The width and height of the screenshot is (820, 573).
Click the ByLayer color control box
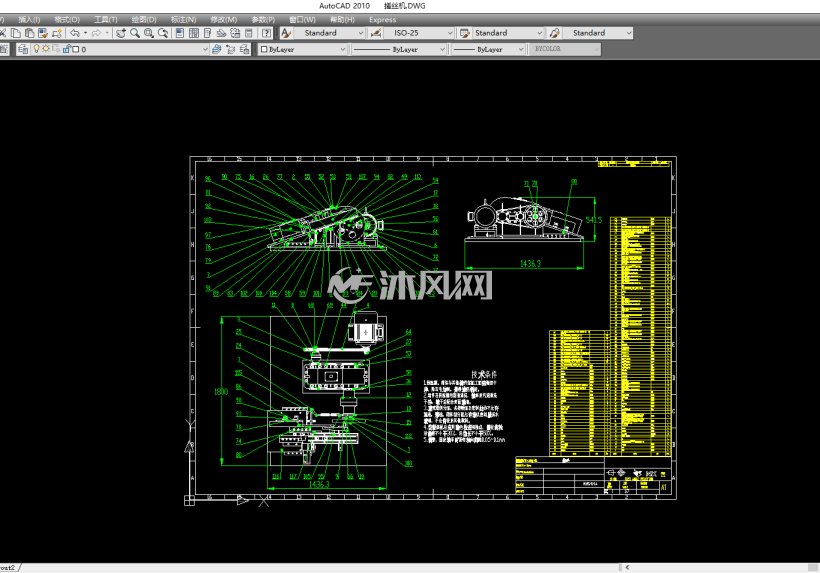point(303,49)
